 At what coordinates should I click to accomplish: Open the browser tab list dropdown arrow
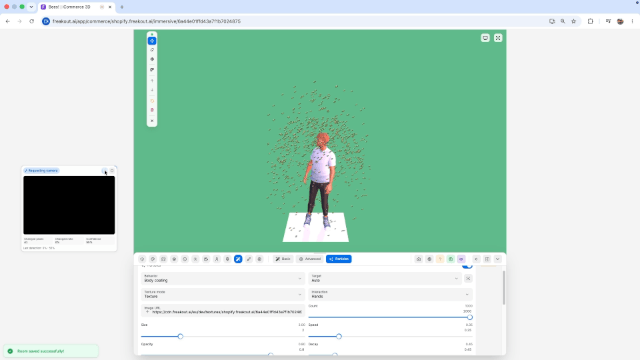pos(31,7)
